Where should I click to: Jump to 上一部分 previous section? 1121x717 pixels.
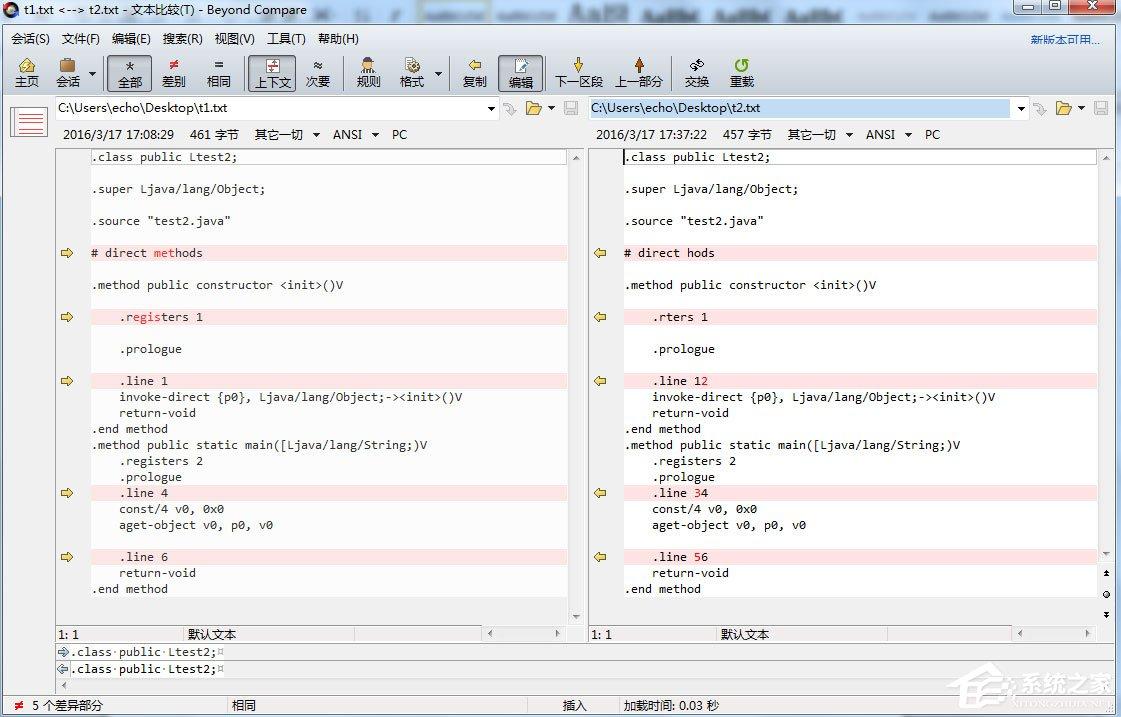click(639, 73)
